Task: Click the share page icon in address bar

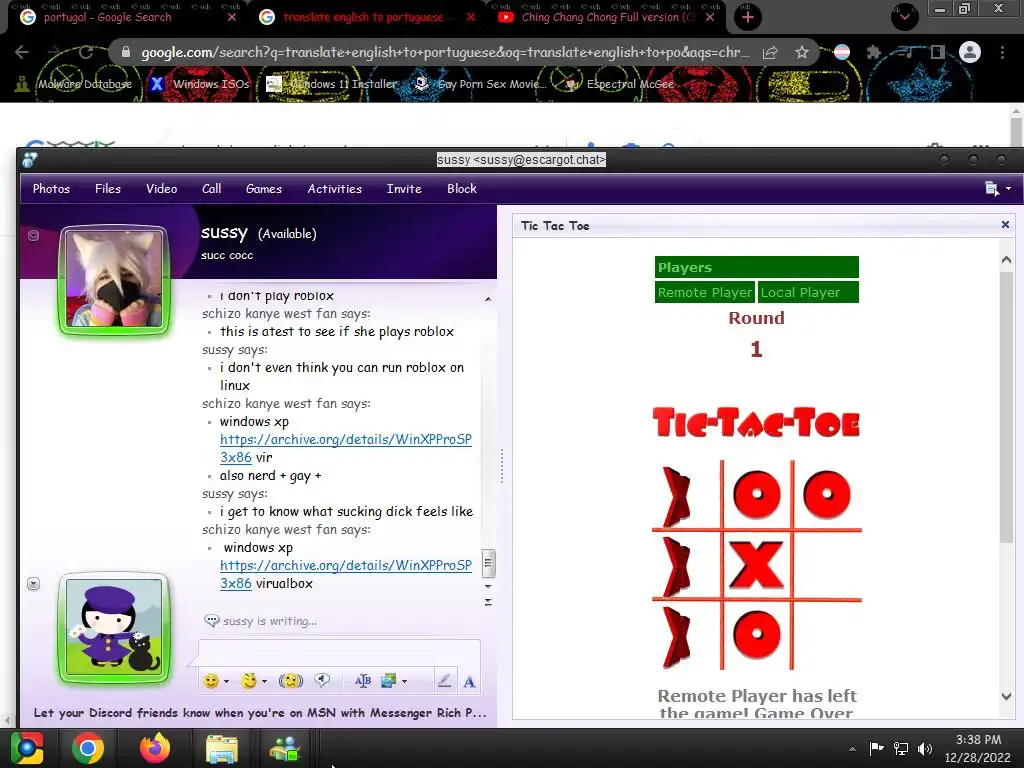Action: coord(771,52)
